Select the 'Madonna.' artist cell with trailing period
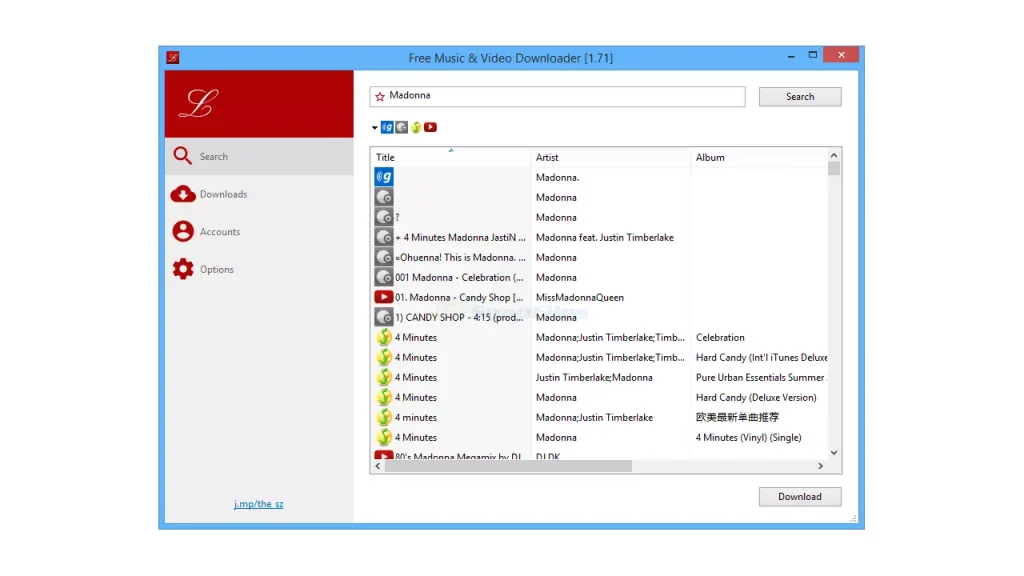The image size is (1024, 576). click(x=558, y=178)
